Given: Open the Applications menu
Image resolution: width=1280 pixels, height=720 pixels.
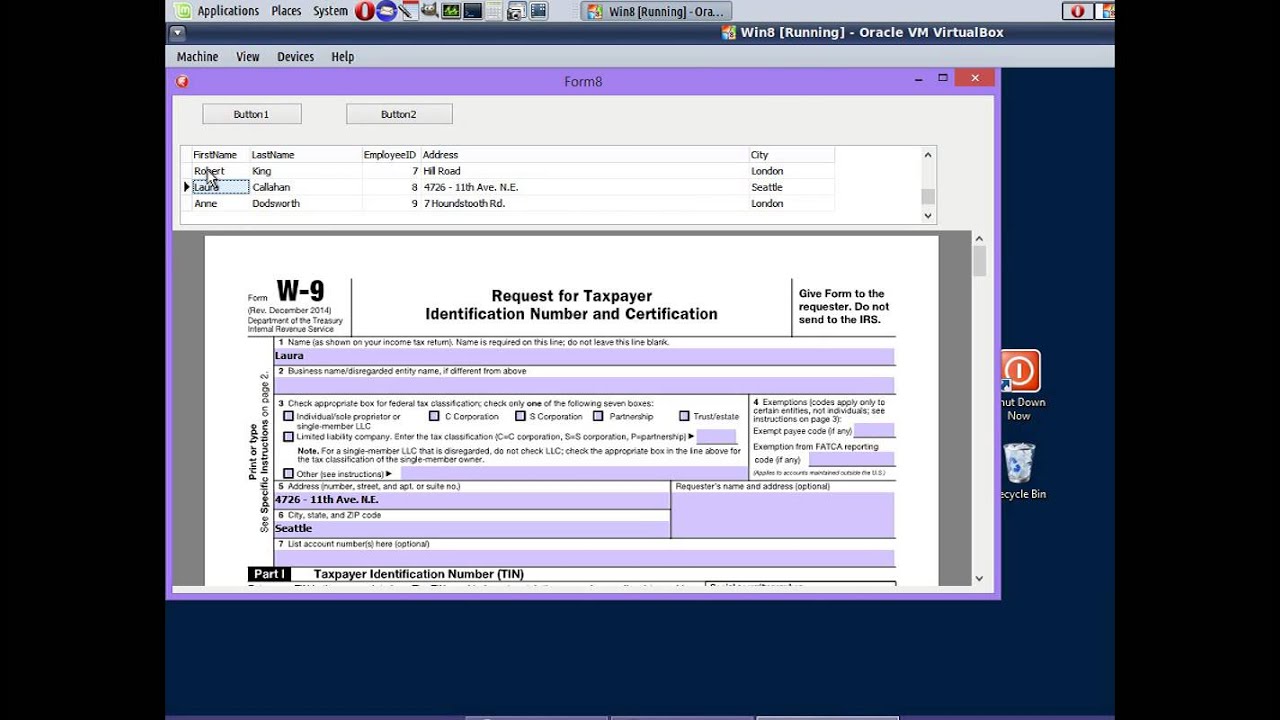Looking at the screenshot, I should coord(228,11).
